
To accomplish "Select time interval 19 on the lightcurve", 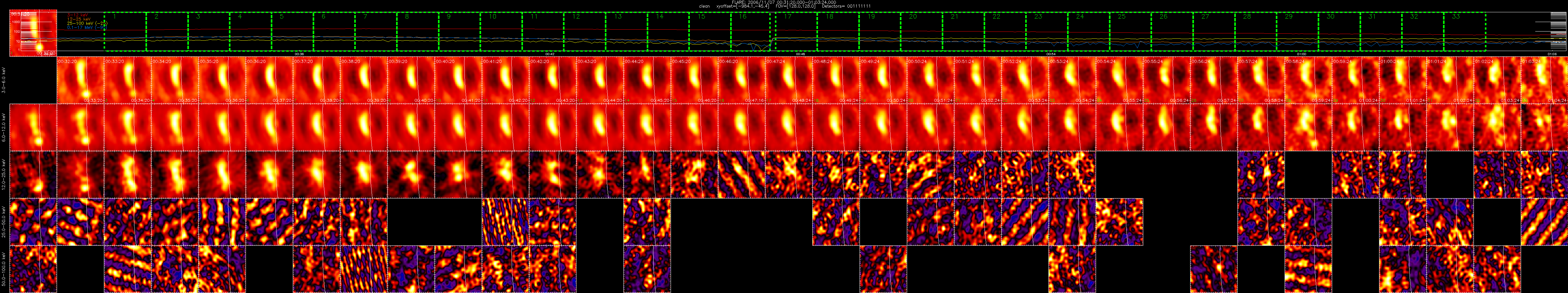I will point(880,32).
